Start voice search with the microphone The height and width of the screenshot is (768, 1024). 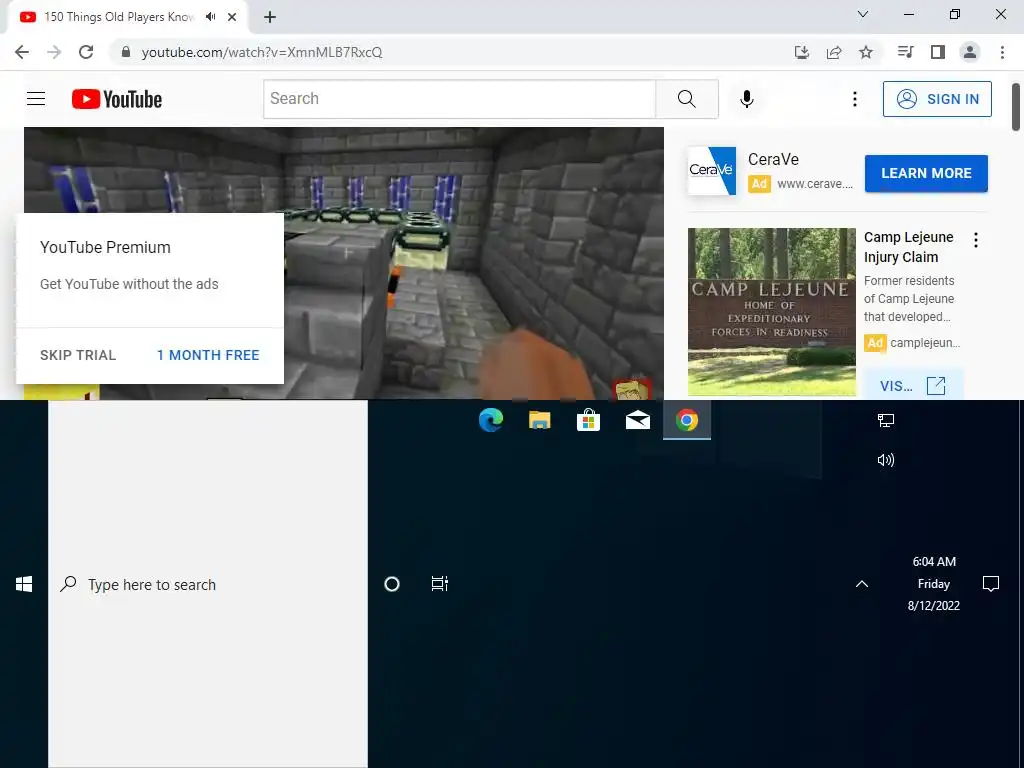[x=747, y=99]
